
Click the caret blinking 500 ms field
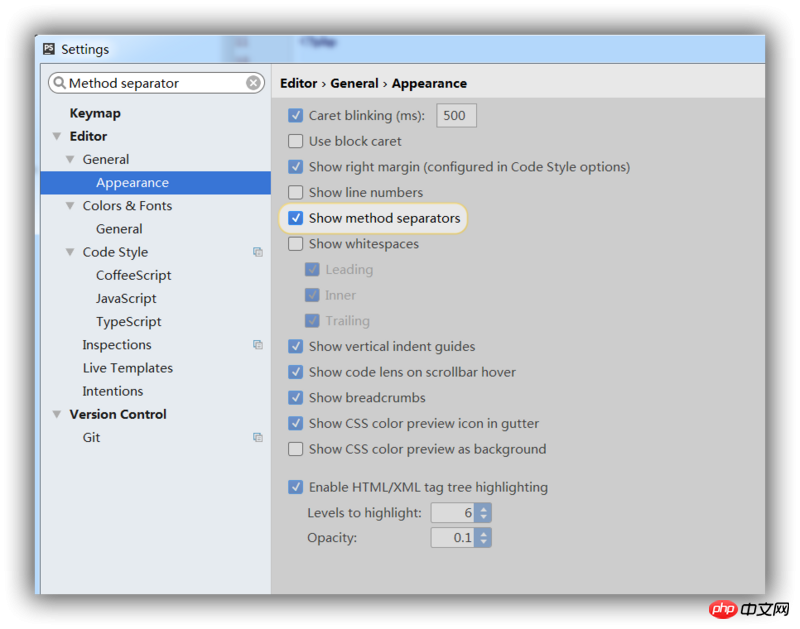[456, 115]
